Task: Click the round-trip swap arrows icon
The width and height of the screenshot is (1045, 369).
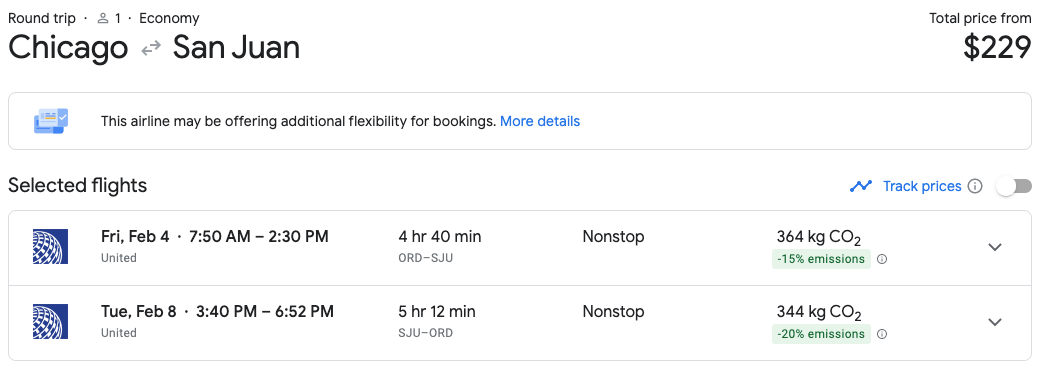Action: (151, 48)
